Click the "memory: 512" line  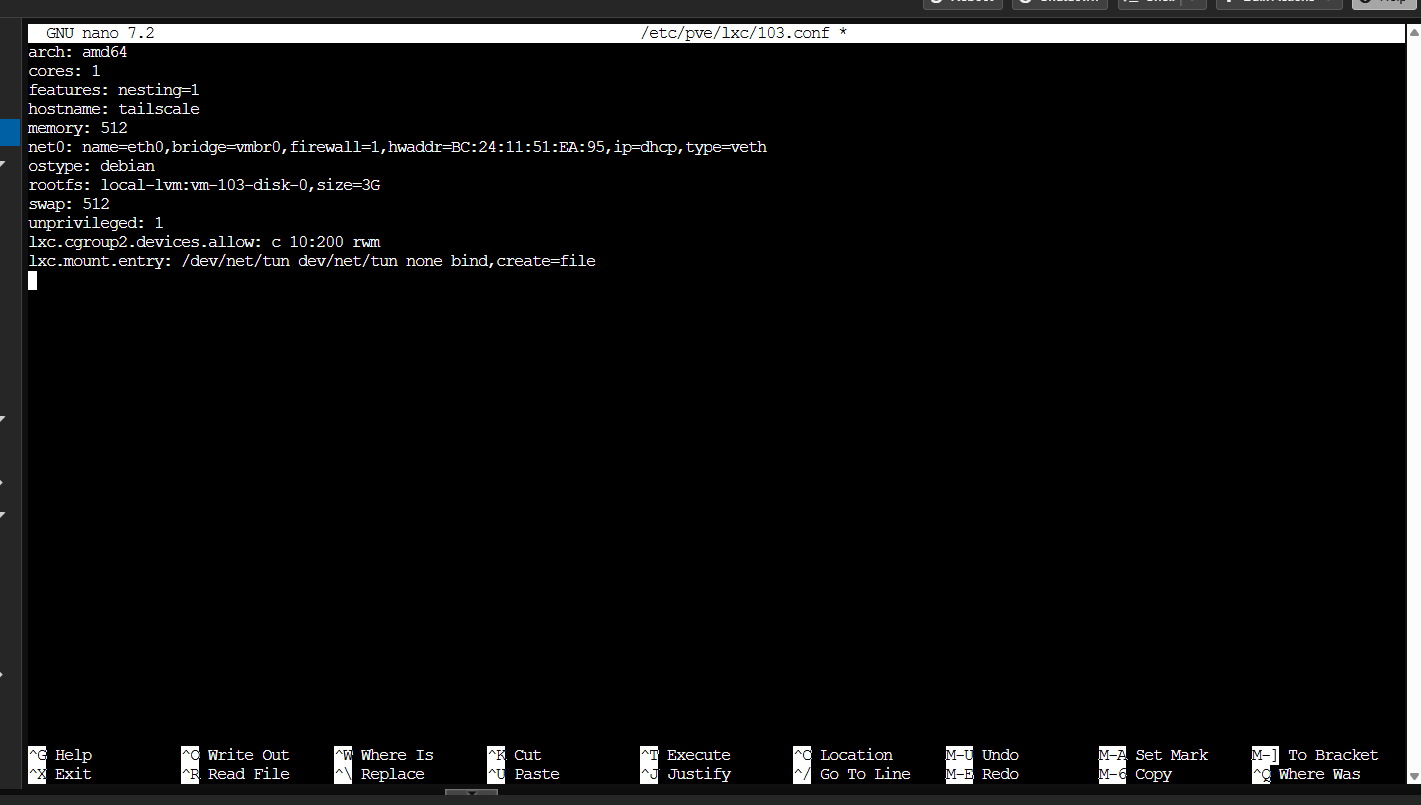point(78,128)
